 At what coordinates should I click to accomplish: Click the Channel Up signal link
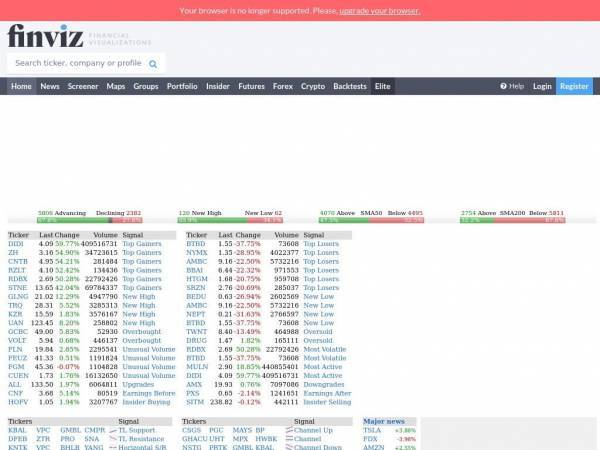(313, 430)
